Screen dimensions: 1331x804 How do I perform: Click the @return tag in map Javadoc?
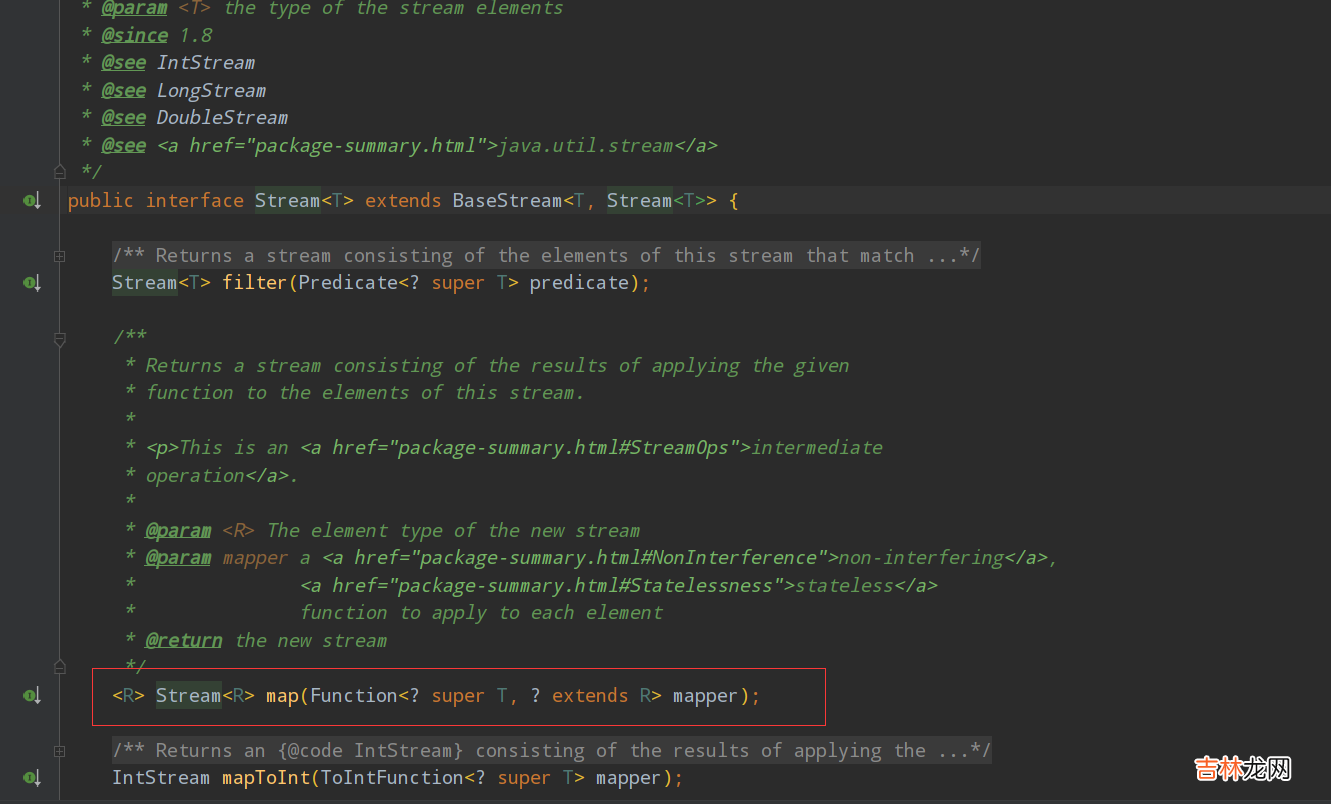[184, 641]
